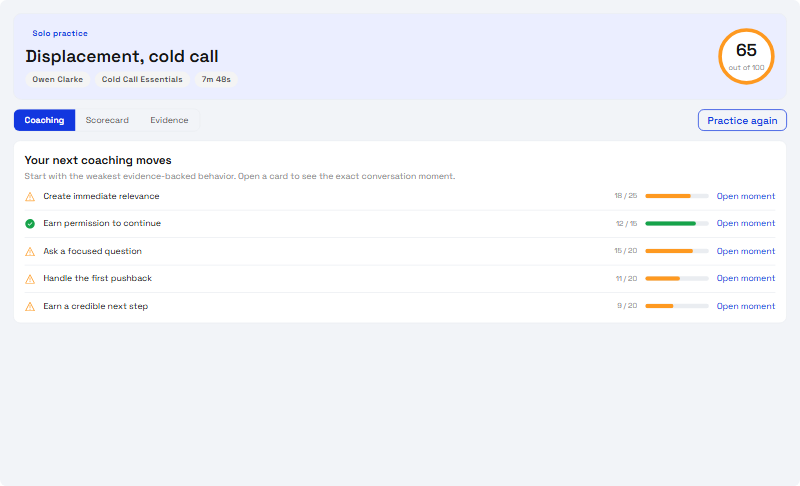Click the Ask a focused question progress bar

[x=677, y=251]
